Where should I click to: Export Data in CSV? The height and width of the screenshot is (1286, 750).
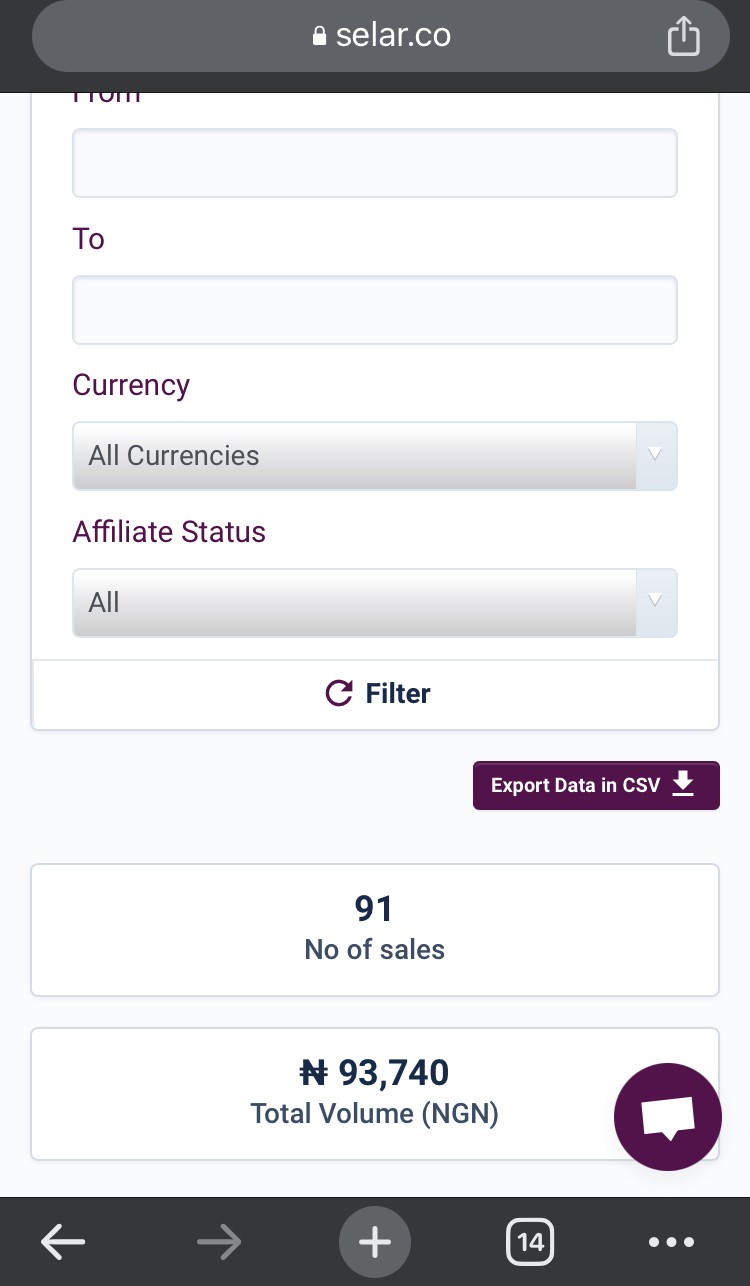click(596, 785)
